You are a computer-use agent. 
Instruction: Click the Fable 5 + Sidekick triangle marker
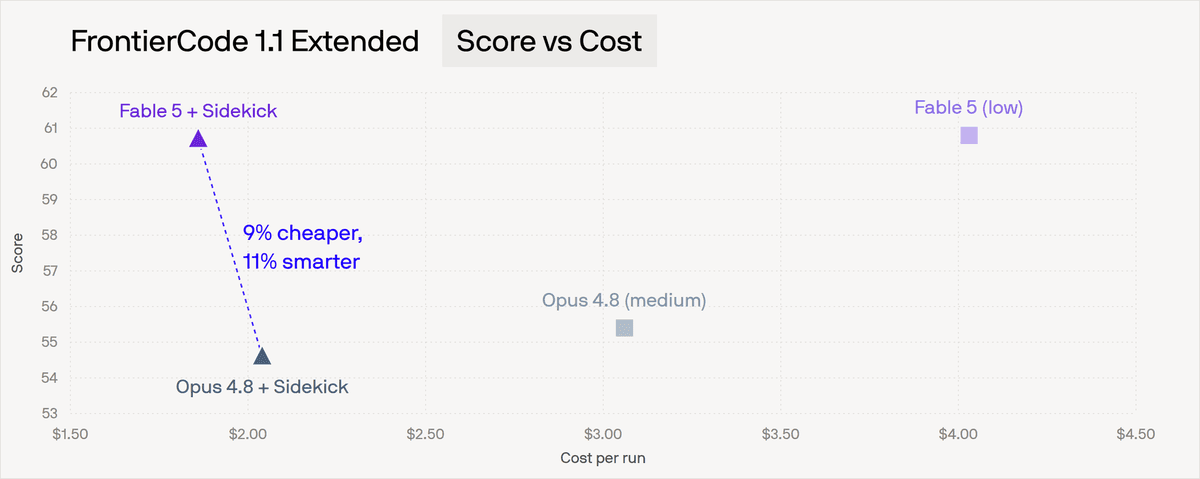point(198,138)
